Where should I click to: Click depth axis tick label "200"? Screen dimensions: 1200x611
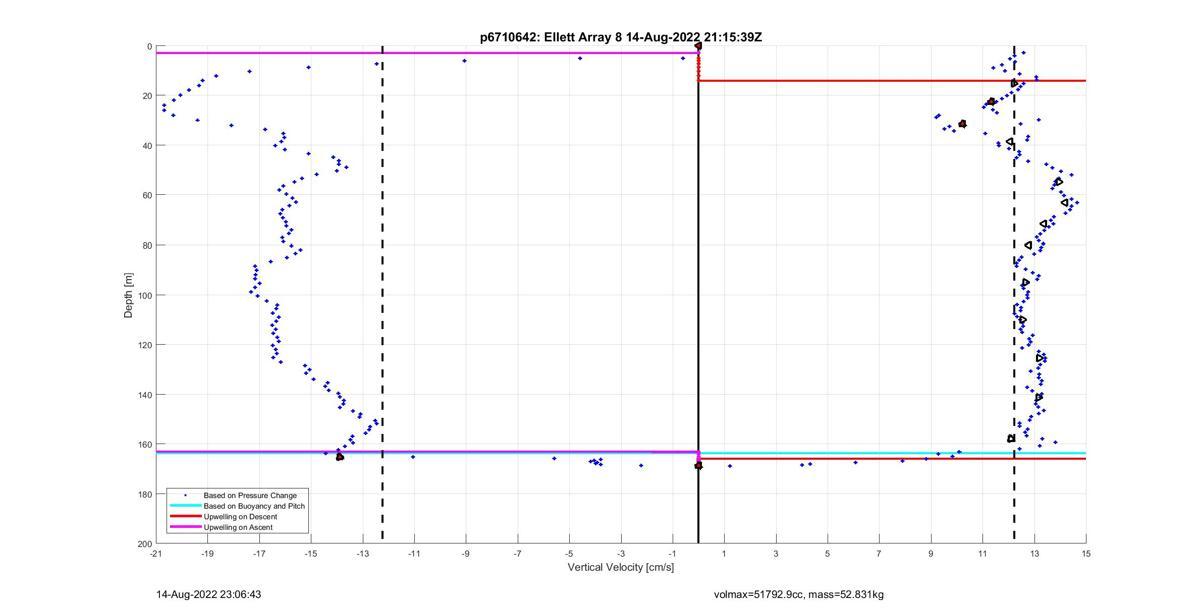[143, 543]
